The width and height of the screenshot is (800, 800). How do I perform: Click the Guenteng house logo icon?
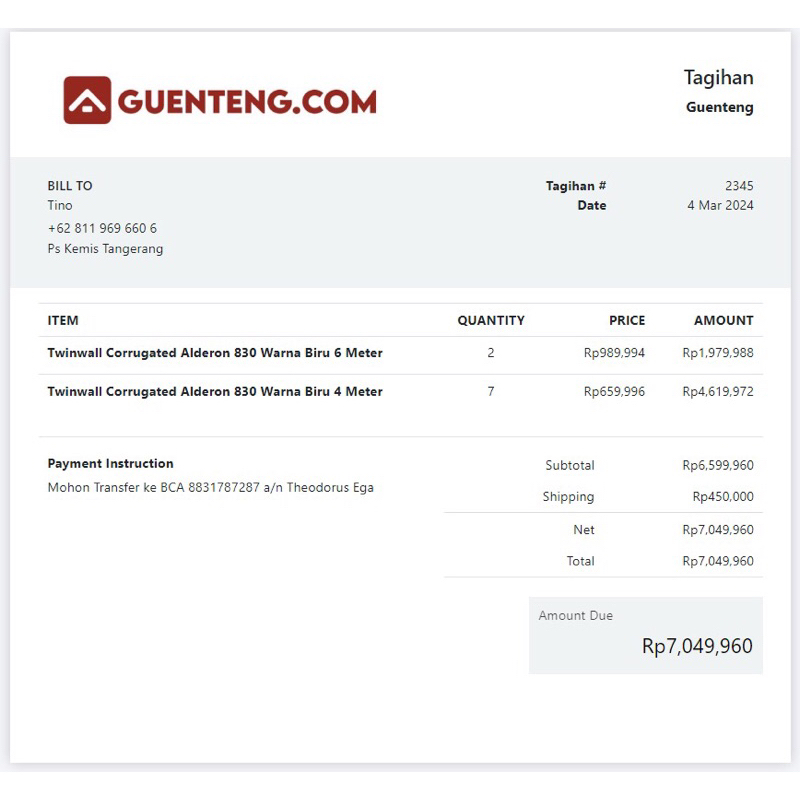point(87,100)
